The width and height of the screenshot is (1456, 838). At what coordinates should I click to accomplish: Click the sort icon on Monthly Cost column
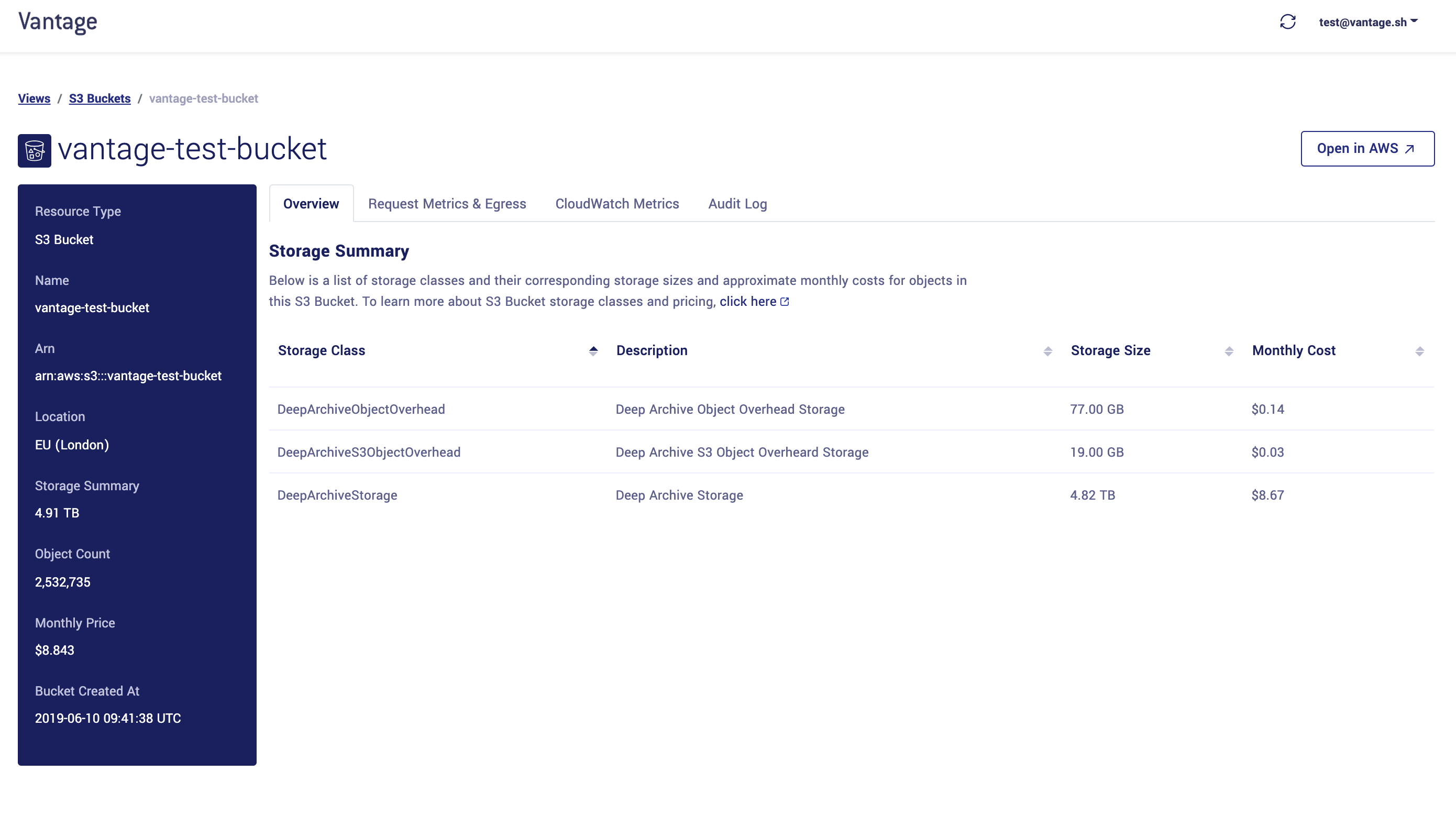pyautogui.click(x=1419, y=350)
